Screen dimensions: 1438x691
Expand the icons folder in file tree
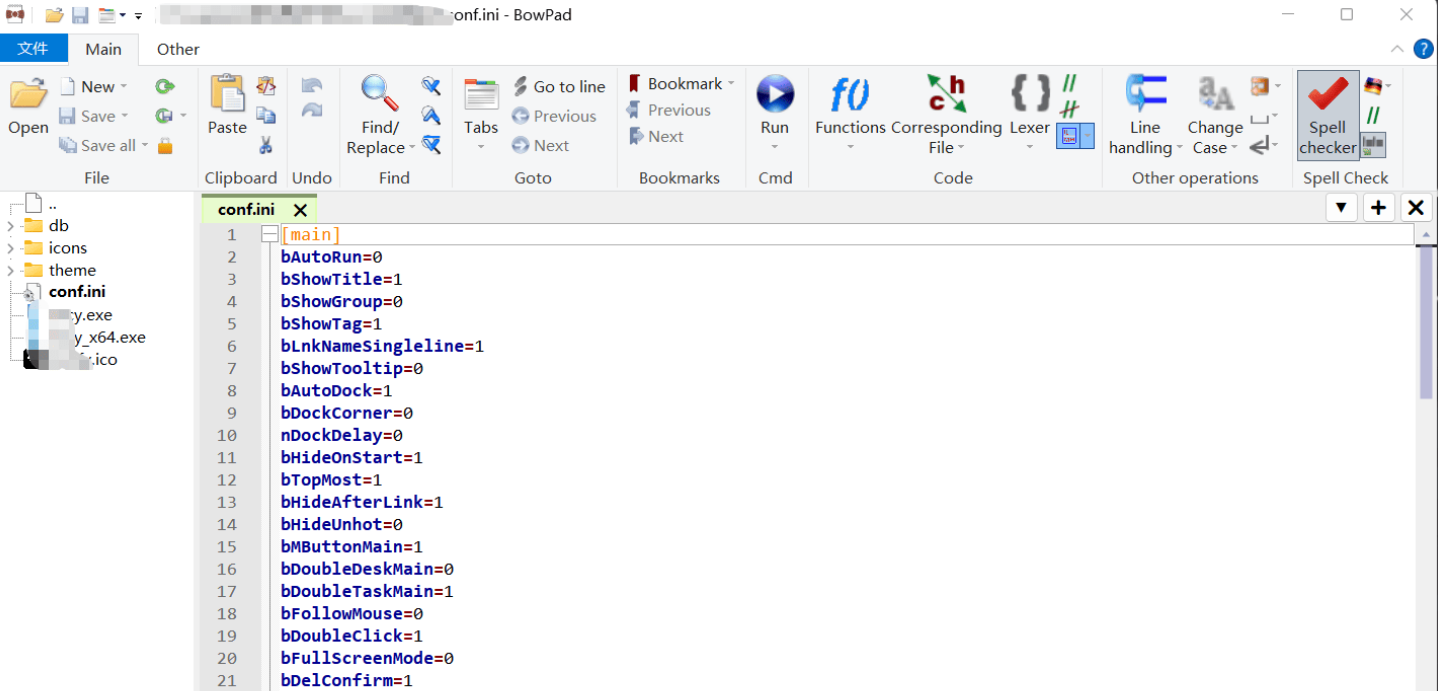click(10, 248)
